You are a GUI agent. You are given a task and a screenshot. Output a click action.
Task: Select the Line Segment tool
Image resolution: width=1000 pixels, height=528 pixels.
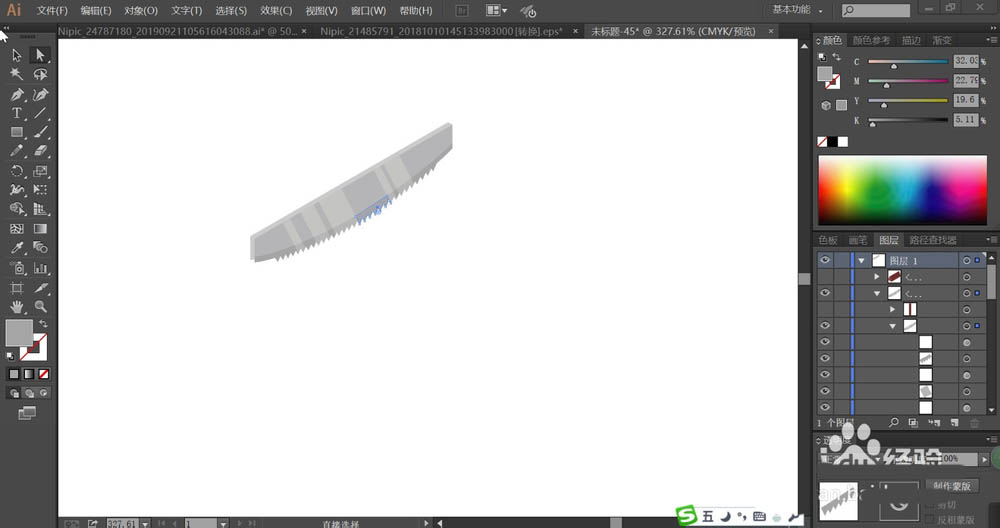(x=40, y=114)
